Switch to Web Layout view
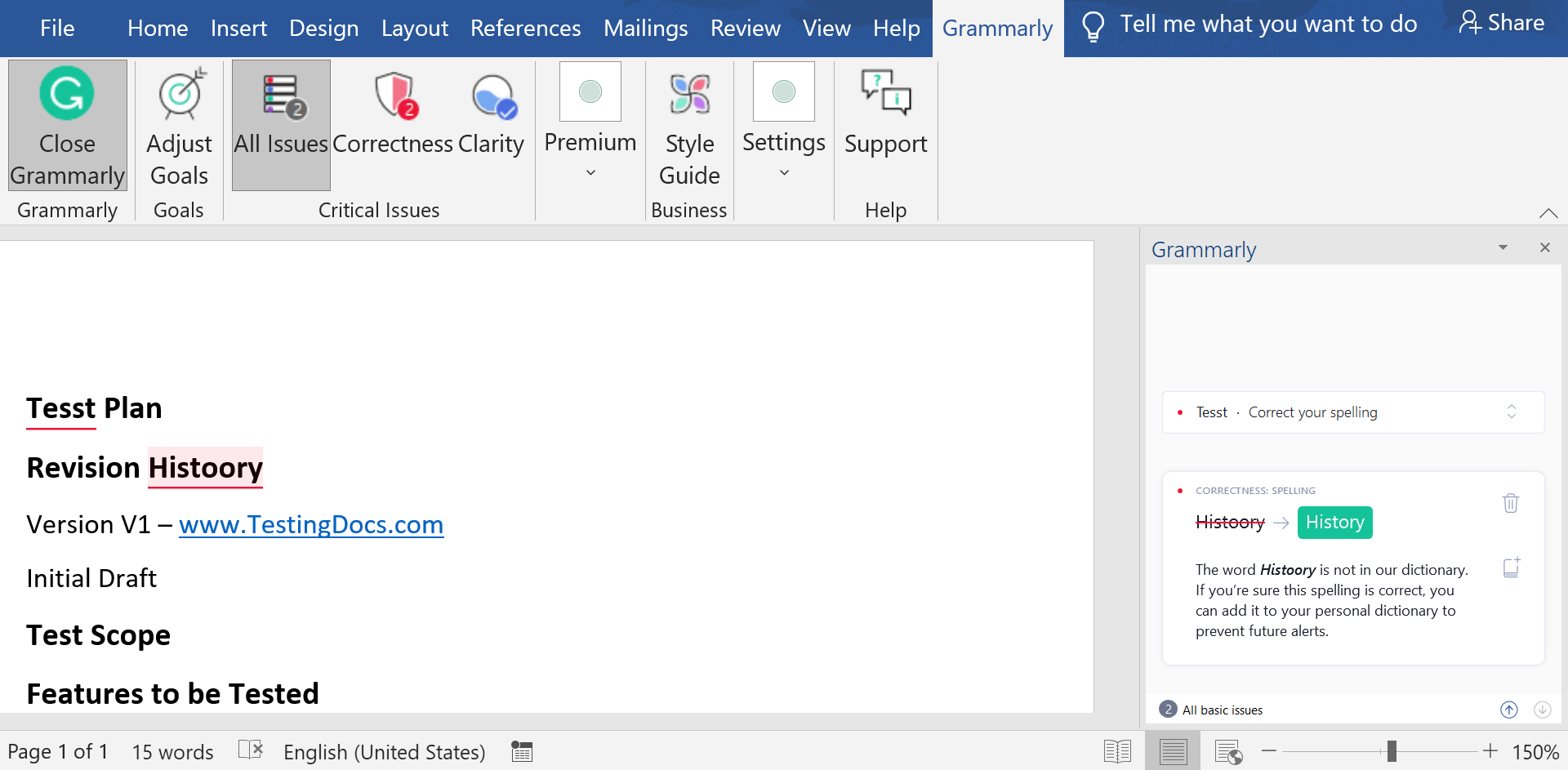 [1227, 751]
